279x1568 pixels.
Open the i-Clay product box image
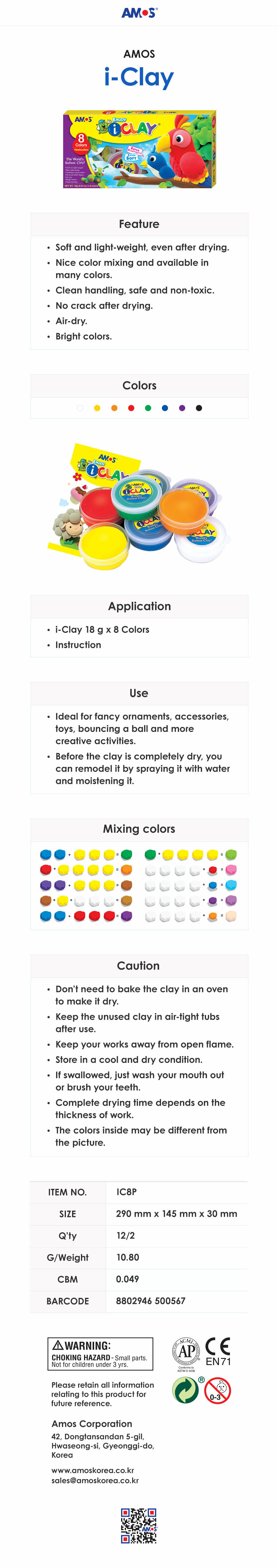(x=139, y=149)
